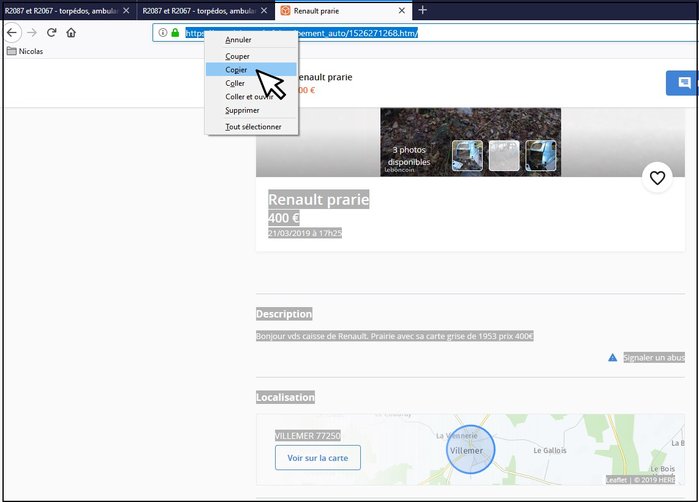Click the date 21/03/2019 à 17h25
Image resolution: width=699 pixels, height=502 pixels.
coord(305,233)
